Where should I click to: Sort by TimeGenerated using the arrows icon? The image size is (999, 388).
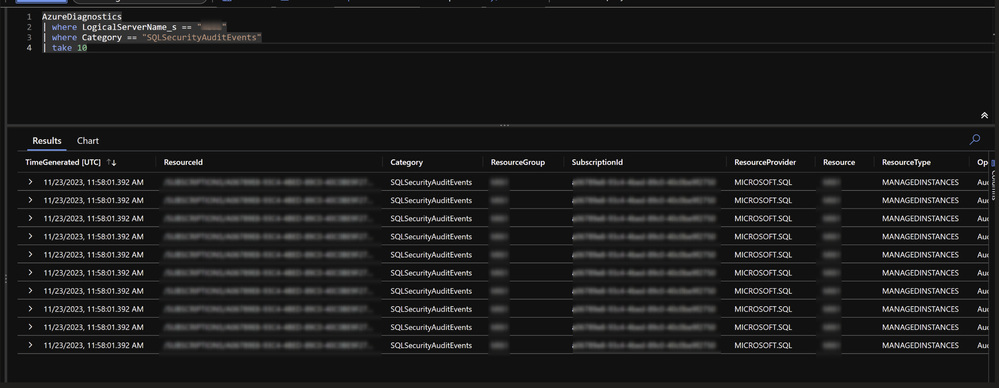coord(111,162)
